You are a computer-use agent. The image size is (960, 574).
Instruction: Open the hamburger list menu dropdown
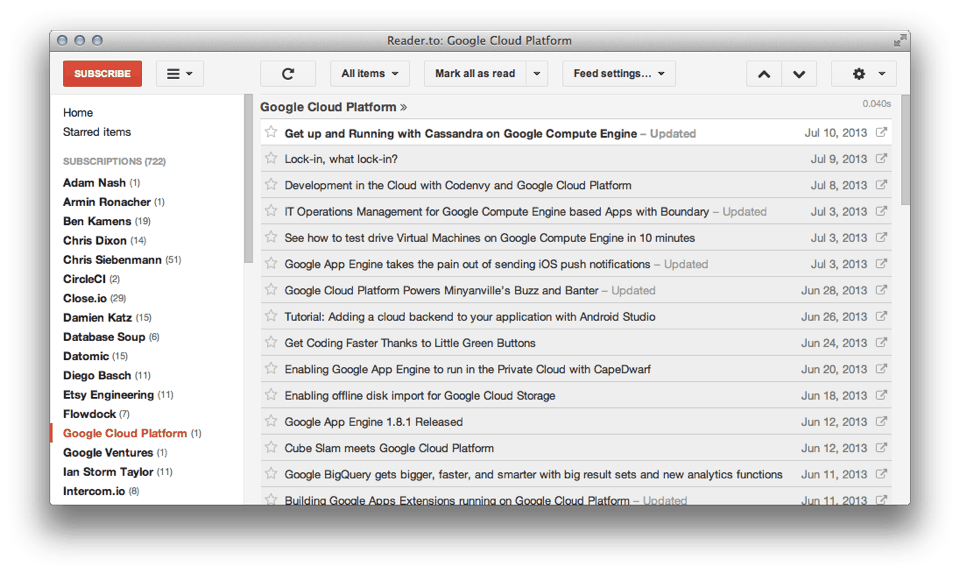(x=179, y=73)
